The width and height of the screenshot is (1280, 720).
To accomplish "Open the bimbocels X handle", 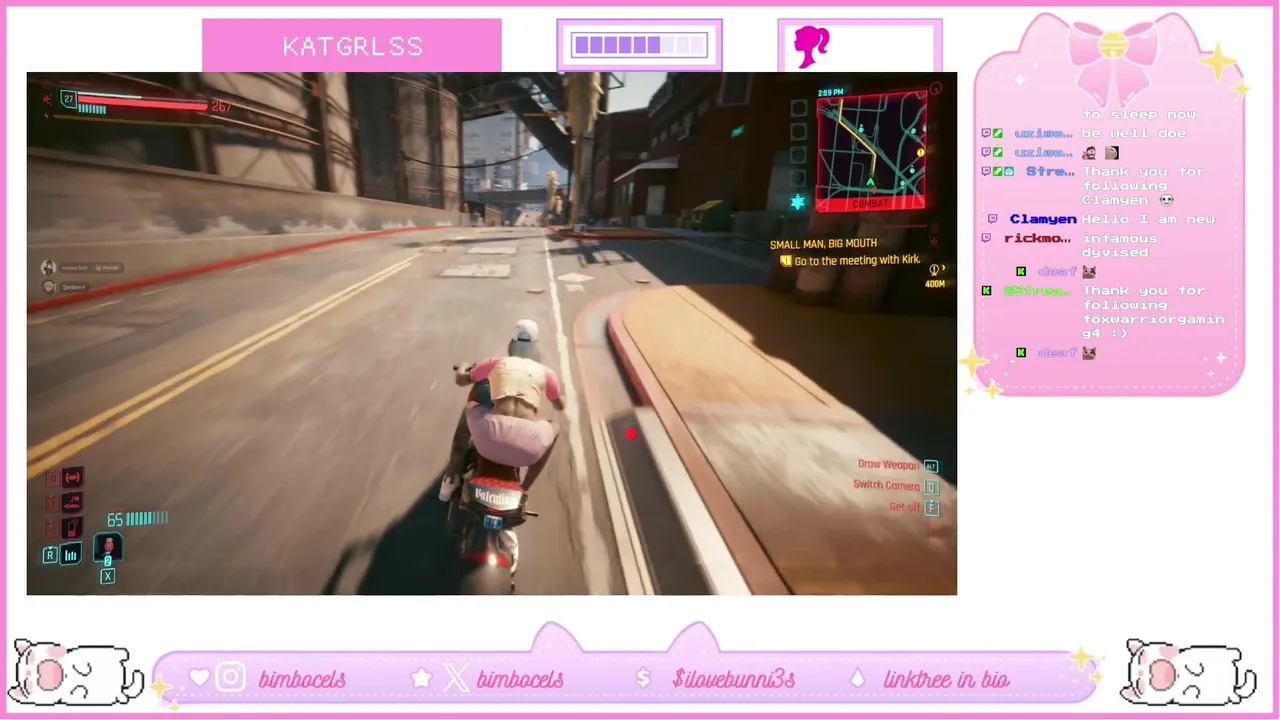I will (520, 680).
